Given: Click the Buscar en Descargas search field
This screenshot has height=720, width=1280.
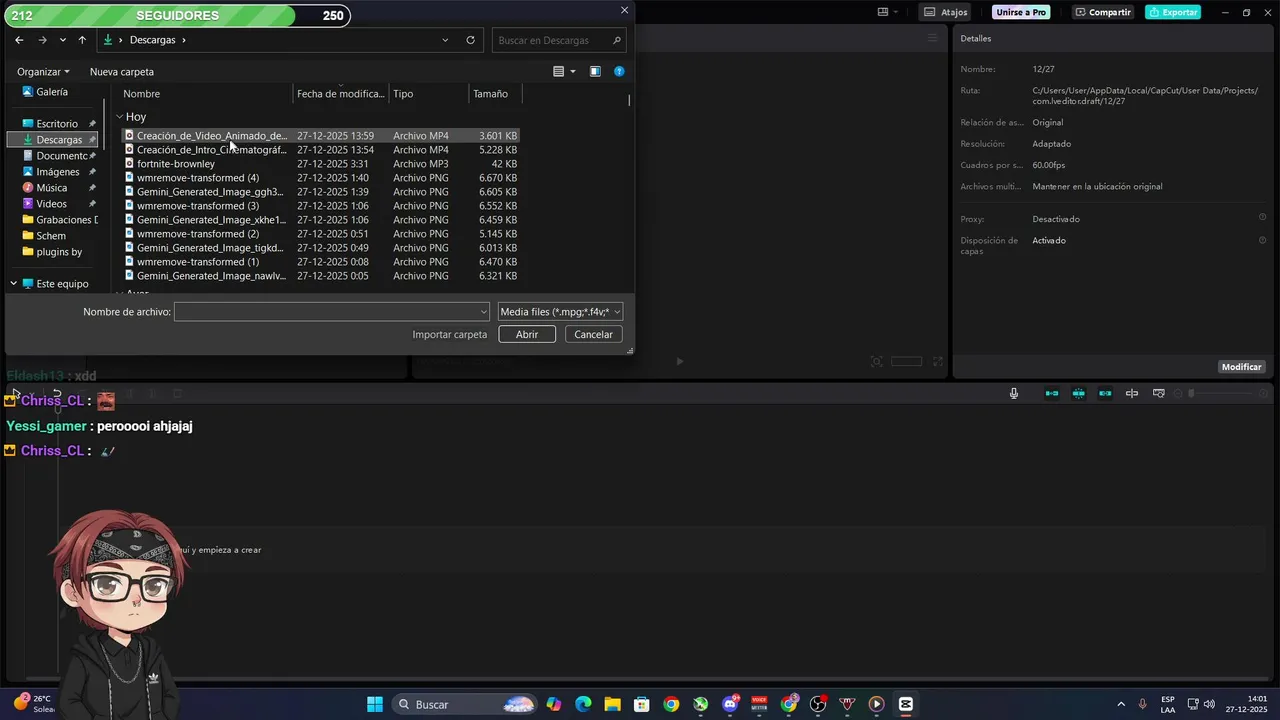Looking at the screenshot, I should point(559,40).
